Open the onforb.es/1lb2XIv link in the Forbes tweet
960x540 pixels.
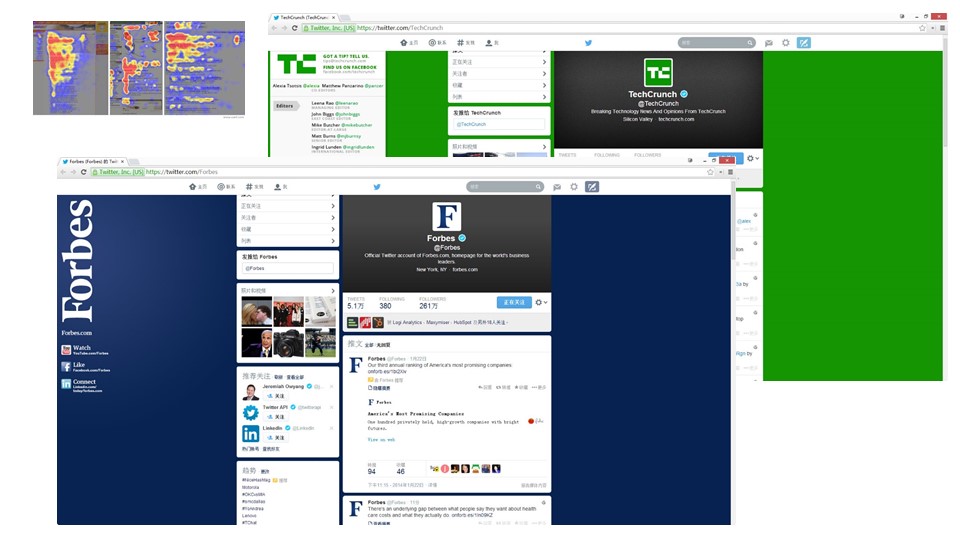coord(387,372)
